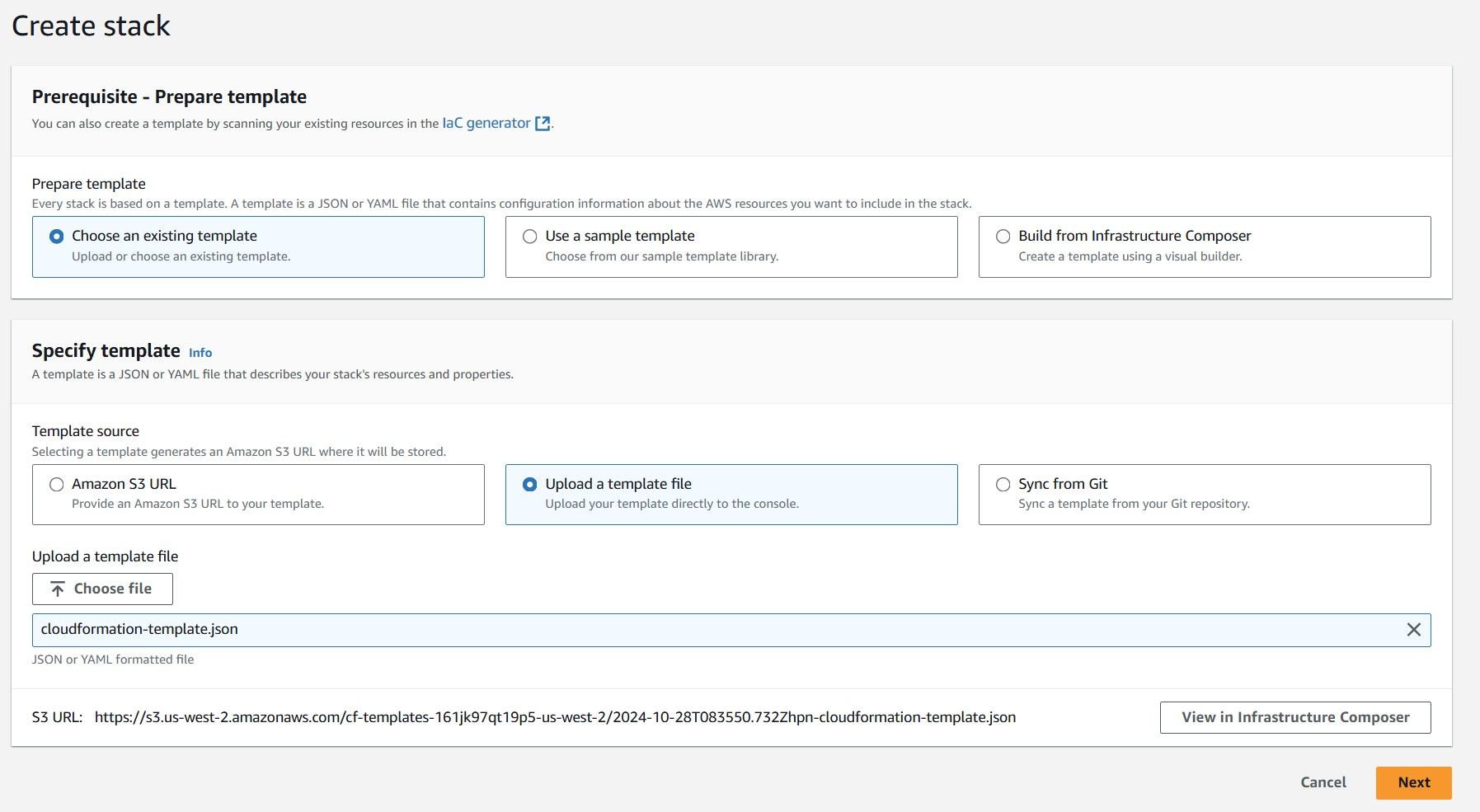
Task: Open the Info link beside Specify template
Action: [x=200, y=353]
